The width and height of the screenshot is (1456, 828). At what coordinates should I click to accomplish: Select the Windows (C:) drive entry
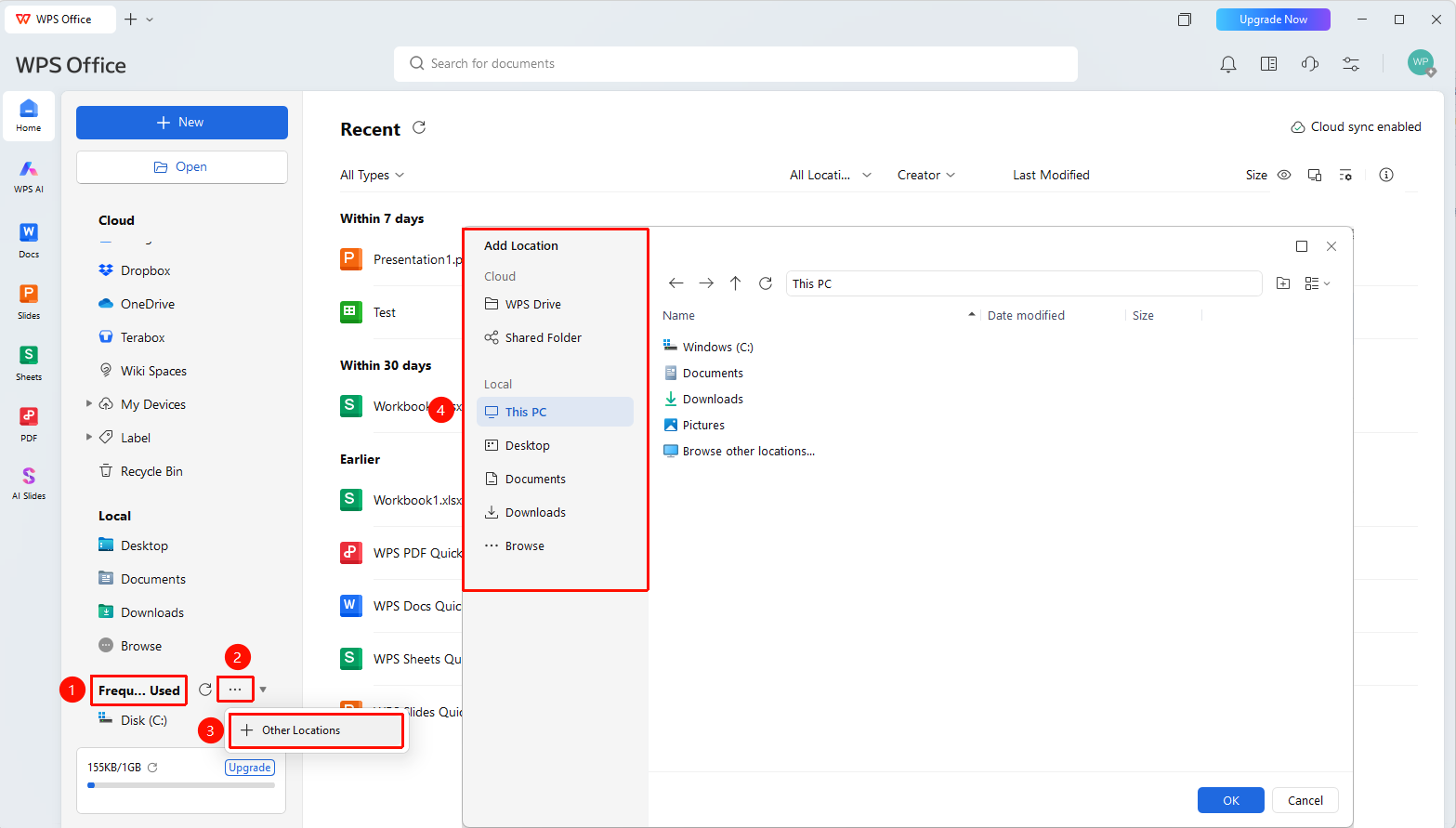(708, 347)
